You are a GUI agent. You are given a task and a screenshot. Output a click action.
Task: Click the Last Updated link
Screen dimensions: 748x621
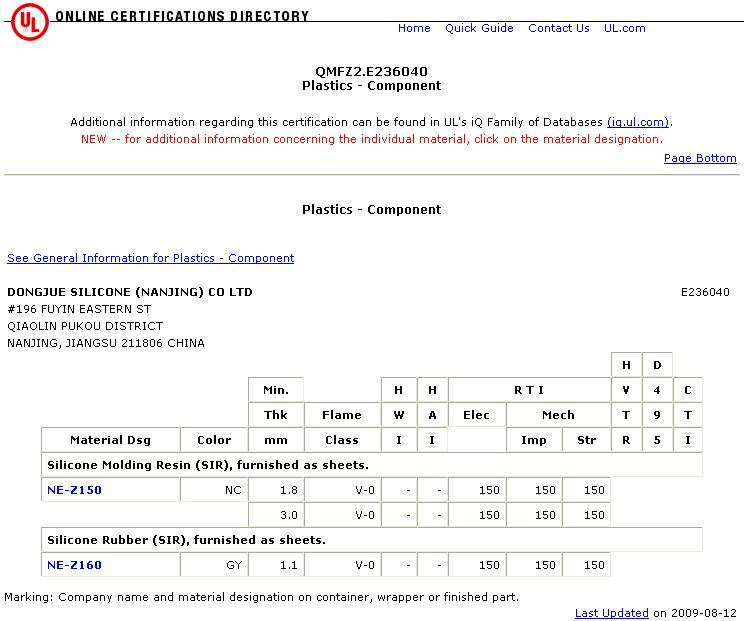point(612,613)
